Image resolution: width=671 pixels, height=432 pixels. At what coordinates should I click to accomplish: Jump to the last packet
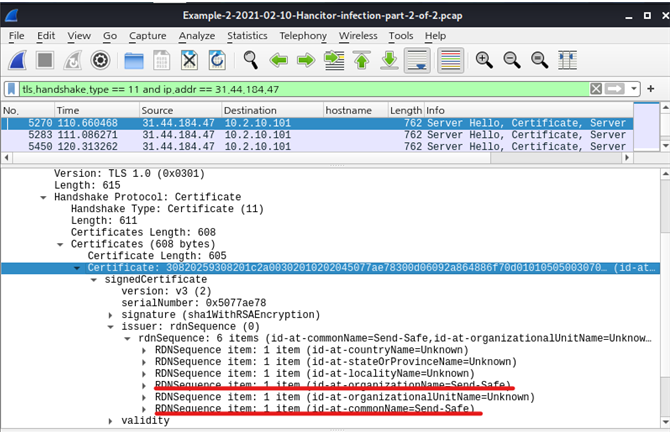point(389,60)
